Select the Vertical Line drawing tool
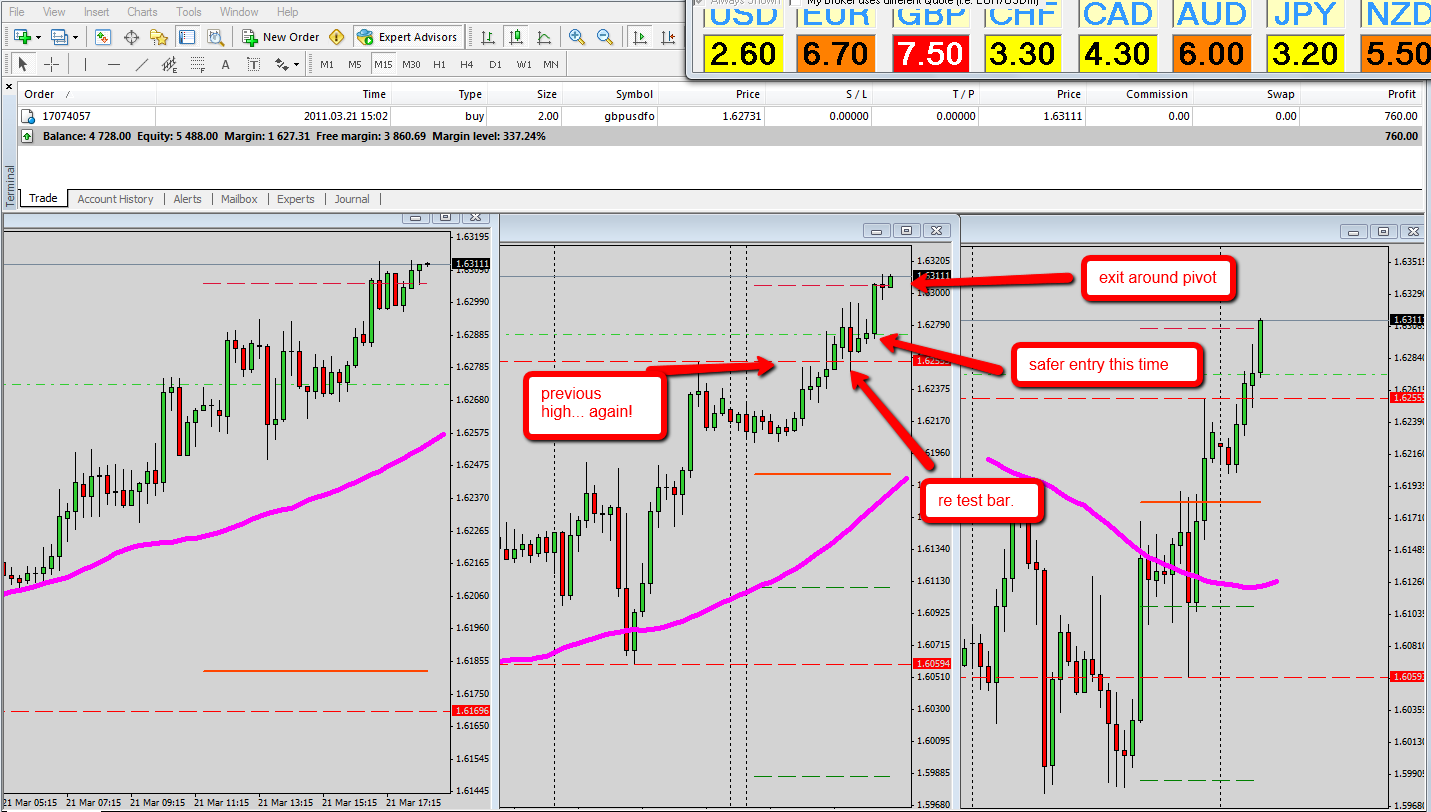Image resolution: width=1431 pixels, height=812 pixels. click(86, 64)
